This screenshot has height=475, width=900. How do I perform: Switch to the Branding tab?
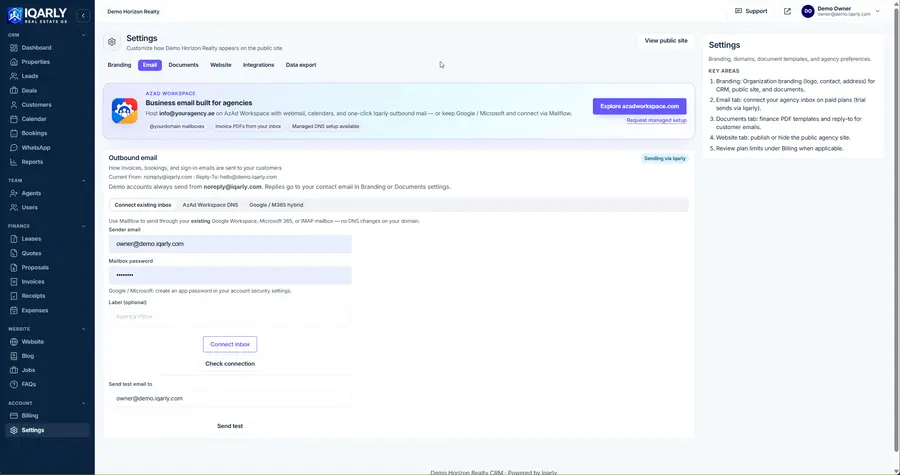coord(119,65)
